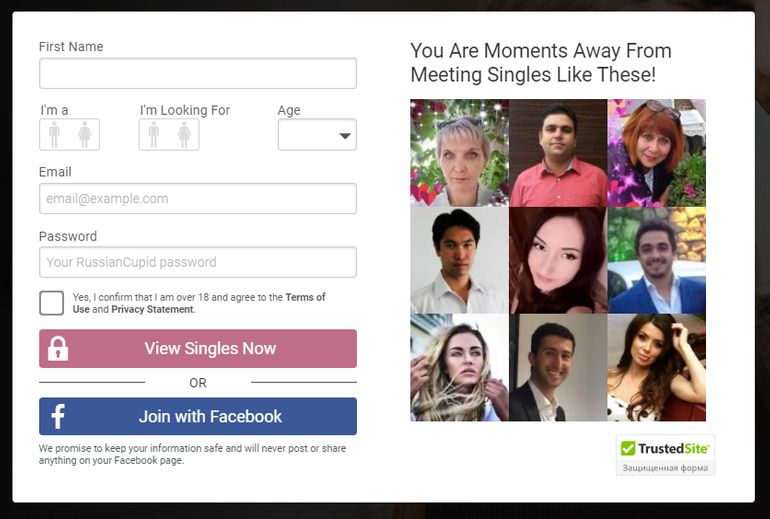Click the Email input field
This screenshot has width=770, height=519.
(x=198, y=198)
